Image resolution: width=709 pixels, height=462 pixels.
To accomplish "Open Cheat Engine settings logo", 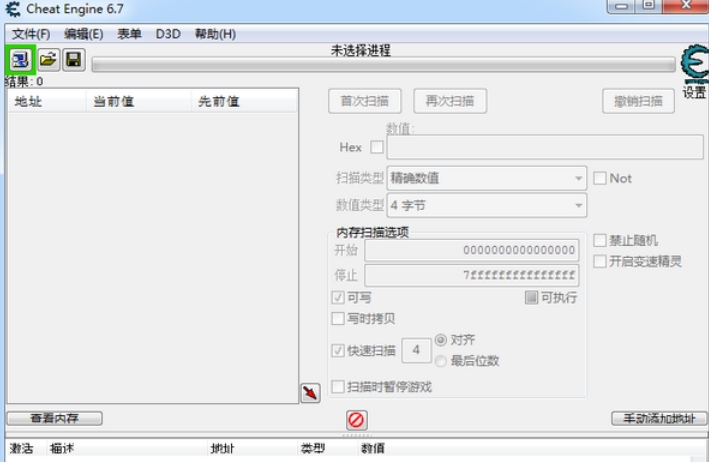I will coord(695,64).
